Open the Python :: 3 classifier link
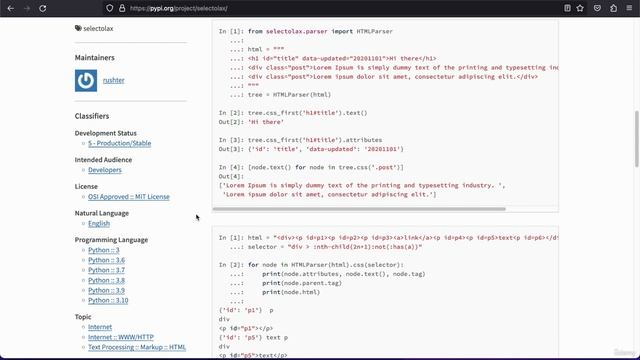 coord(104,250)
